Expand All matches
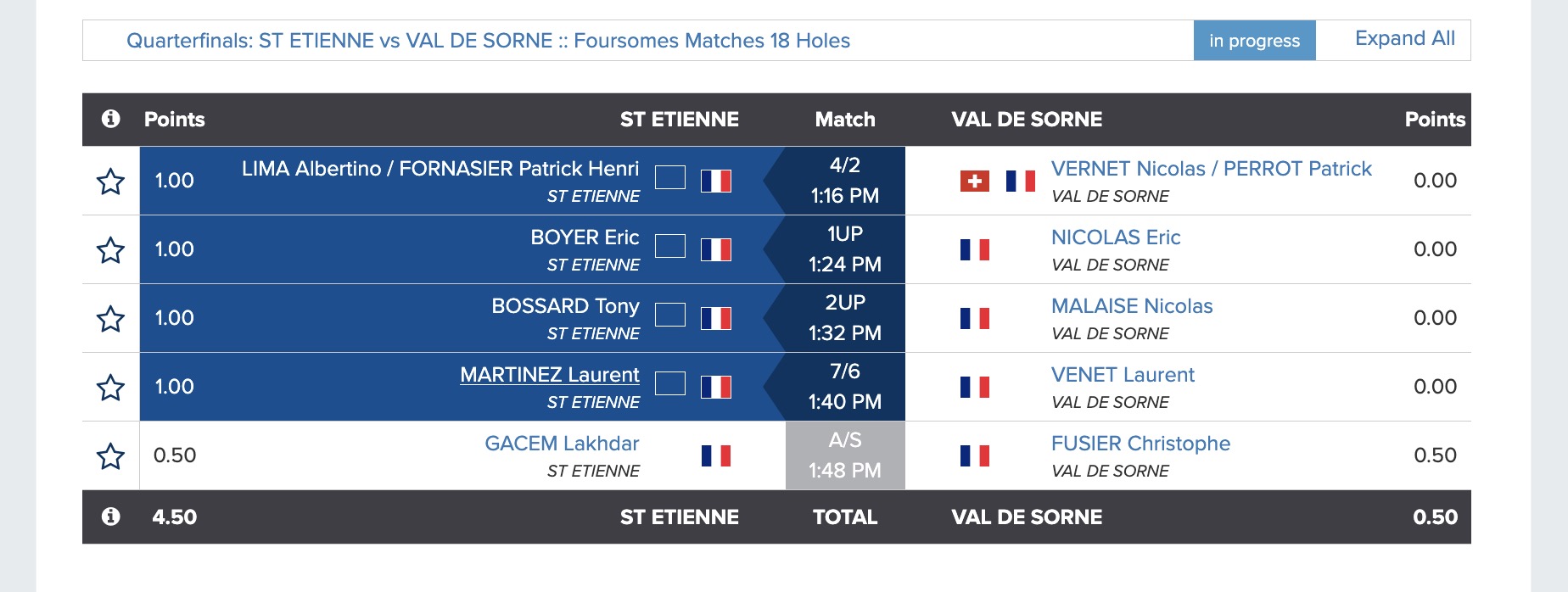 [x=1404, y=39]
